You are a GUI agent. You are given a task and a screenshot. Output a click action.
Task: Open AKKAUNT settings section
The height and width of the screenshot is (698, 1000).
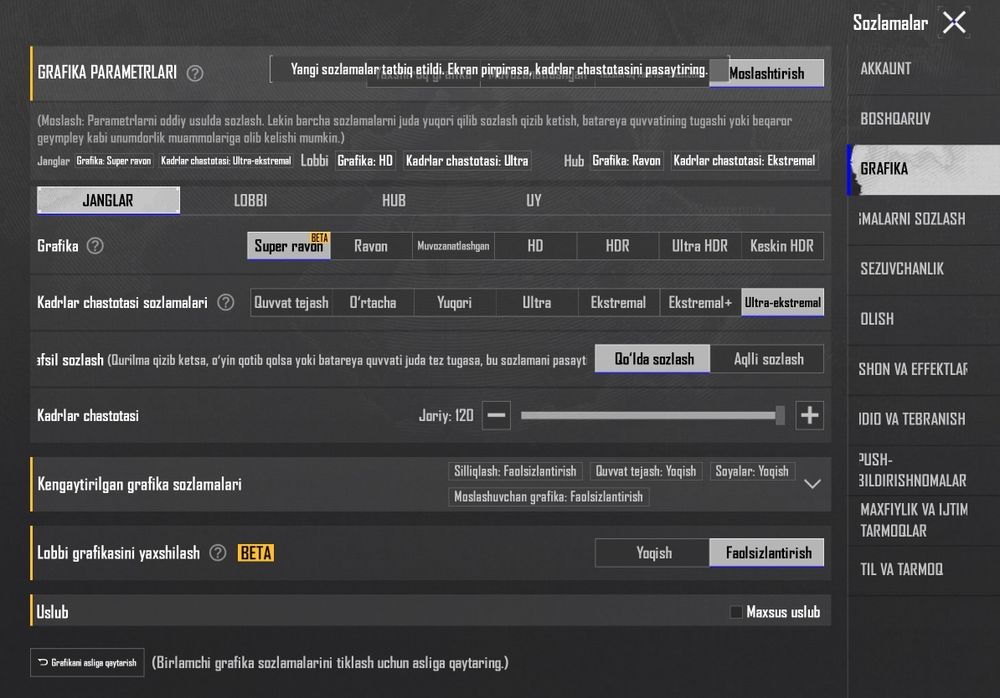[x=923, y=69]
